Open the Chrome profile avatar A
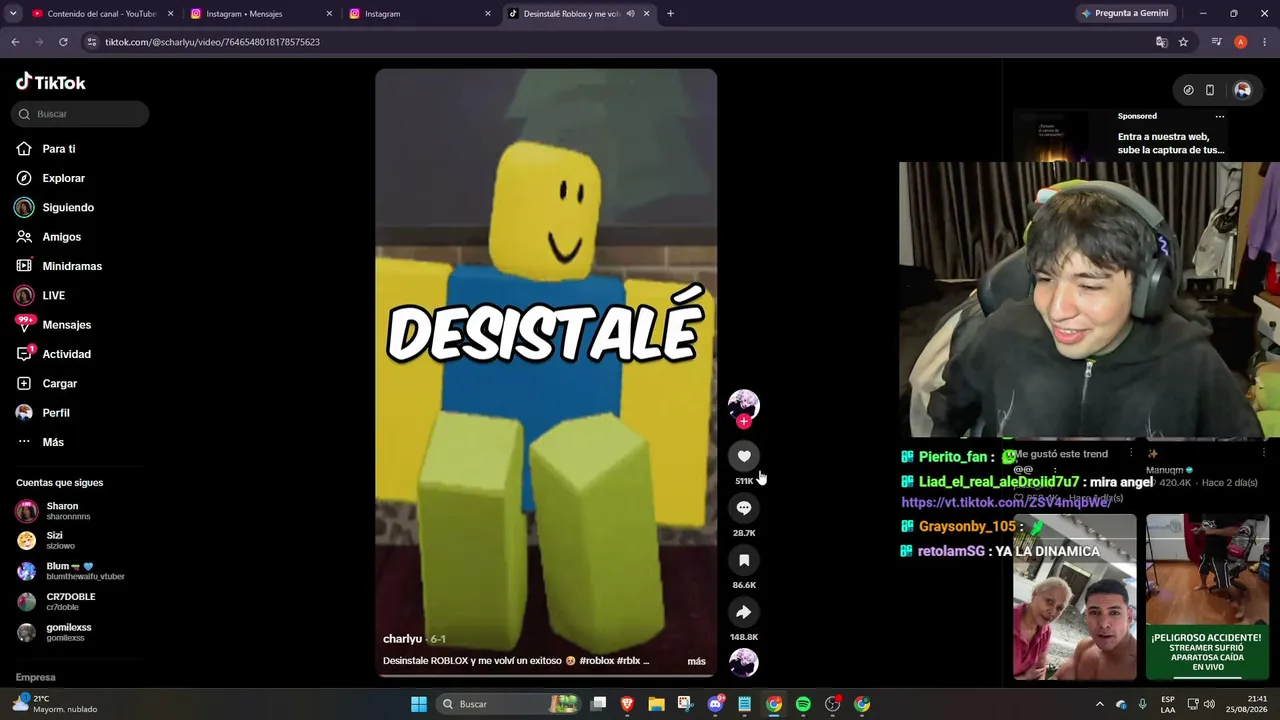This screenshot has width=1280, height=720. tap(1240, 42)
